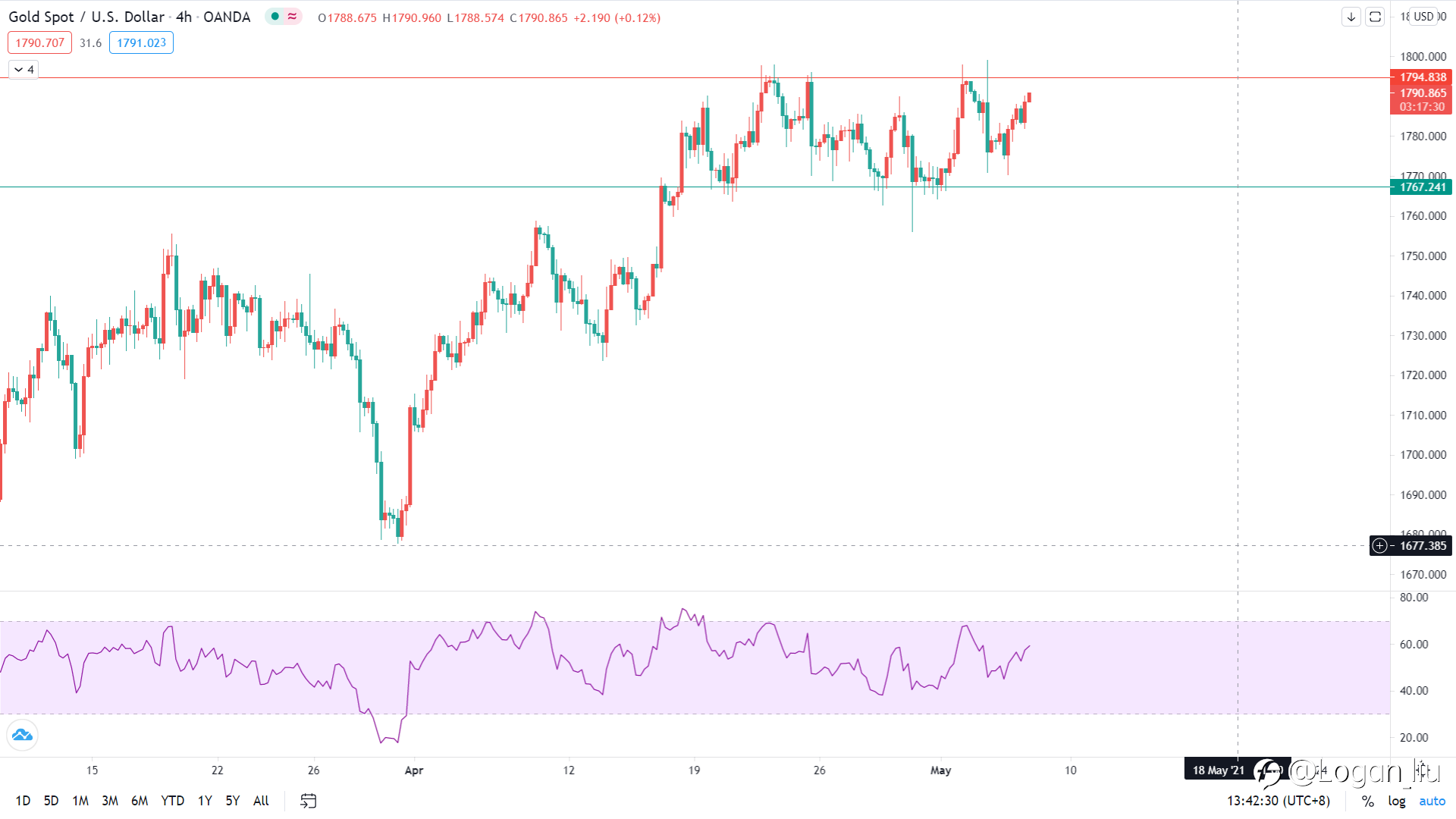Toggle percent scale mode
The height and width of the screenshot is (819, 1456).
click(x=1367, y=801)
